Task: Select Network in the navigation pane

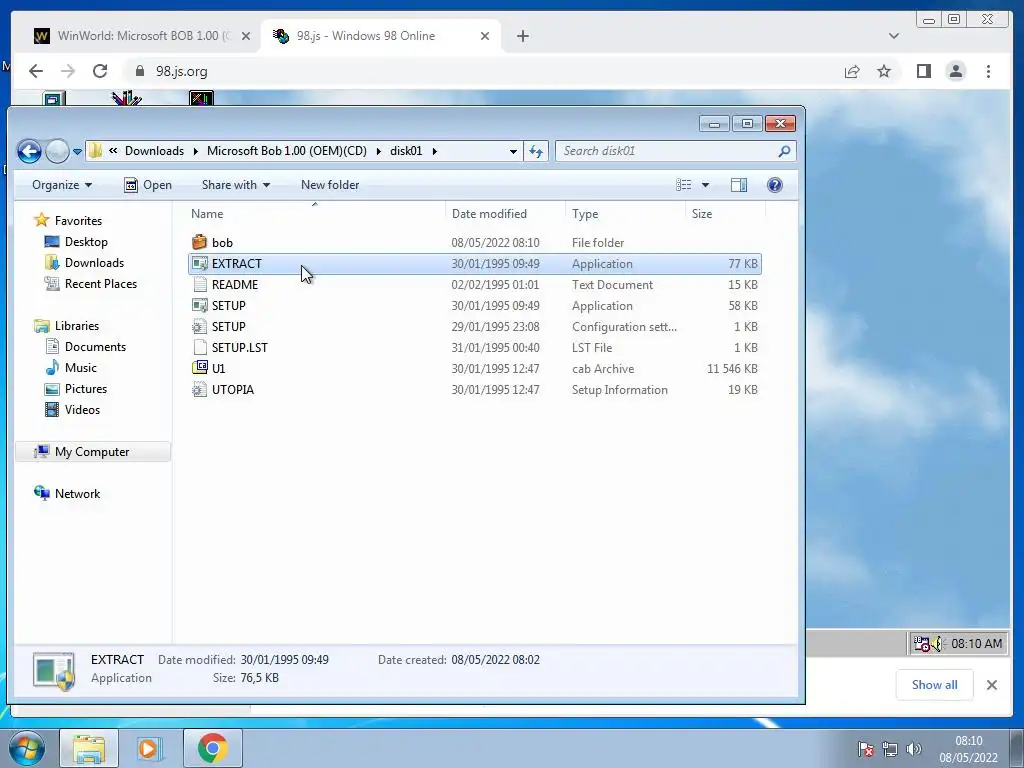Action: tap(77, 494)
